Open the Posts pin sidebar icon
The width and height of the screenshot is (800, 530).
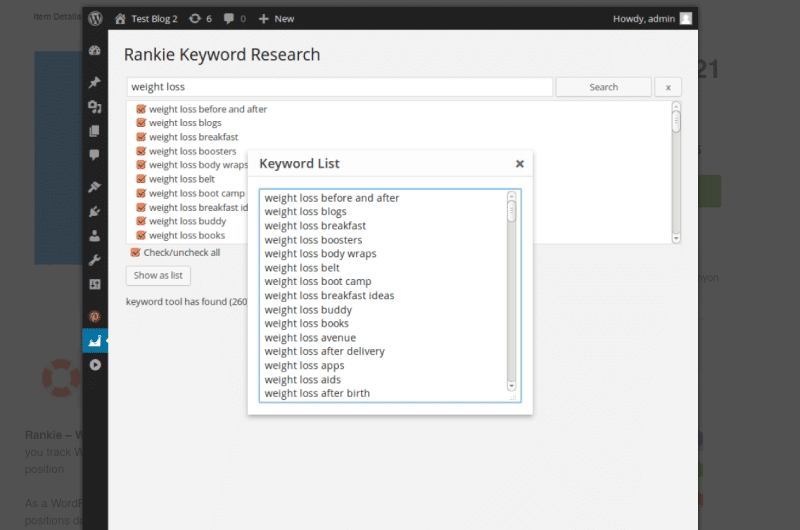click(x=95, y=82)
